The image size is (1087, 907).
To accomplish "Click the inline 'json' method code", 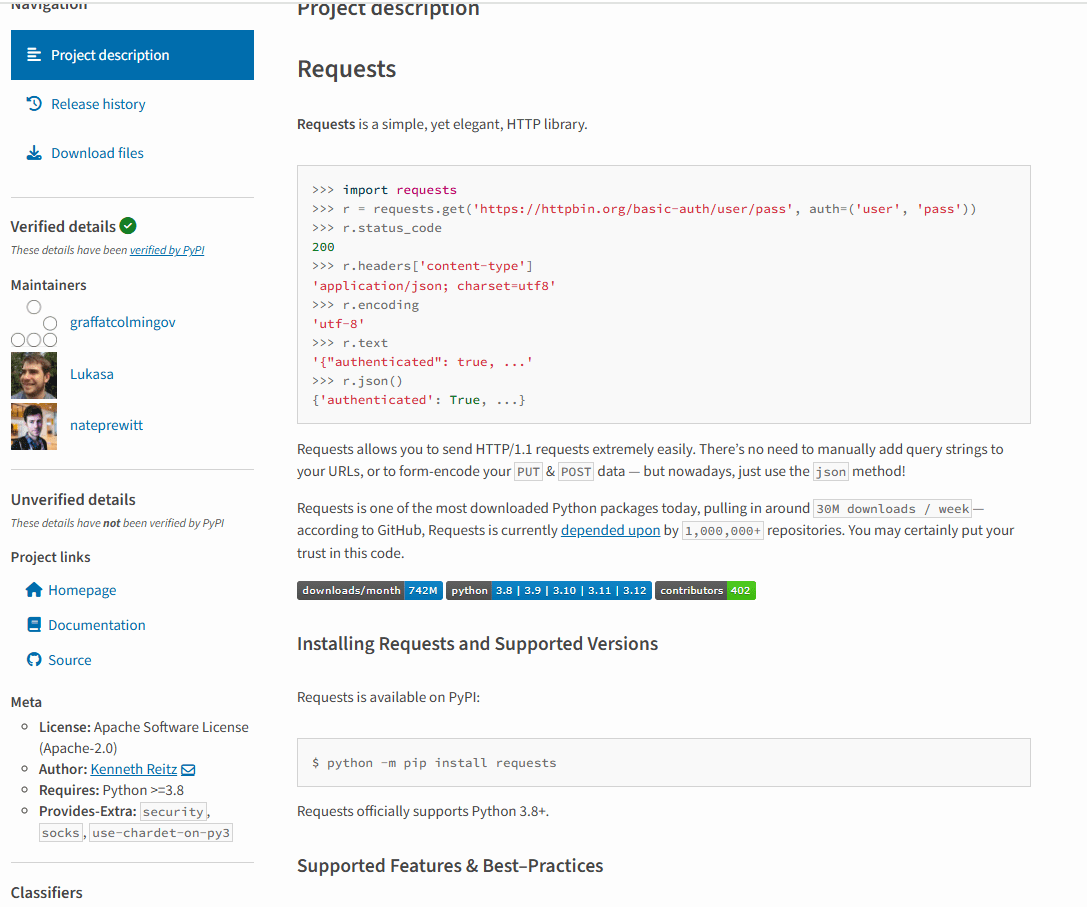I will pyautogui.click(x=831, y=472).
